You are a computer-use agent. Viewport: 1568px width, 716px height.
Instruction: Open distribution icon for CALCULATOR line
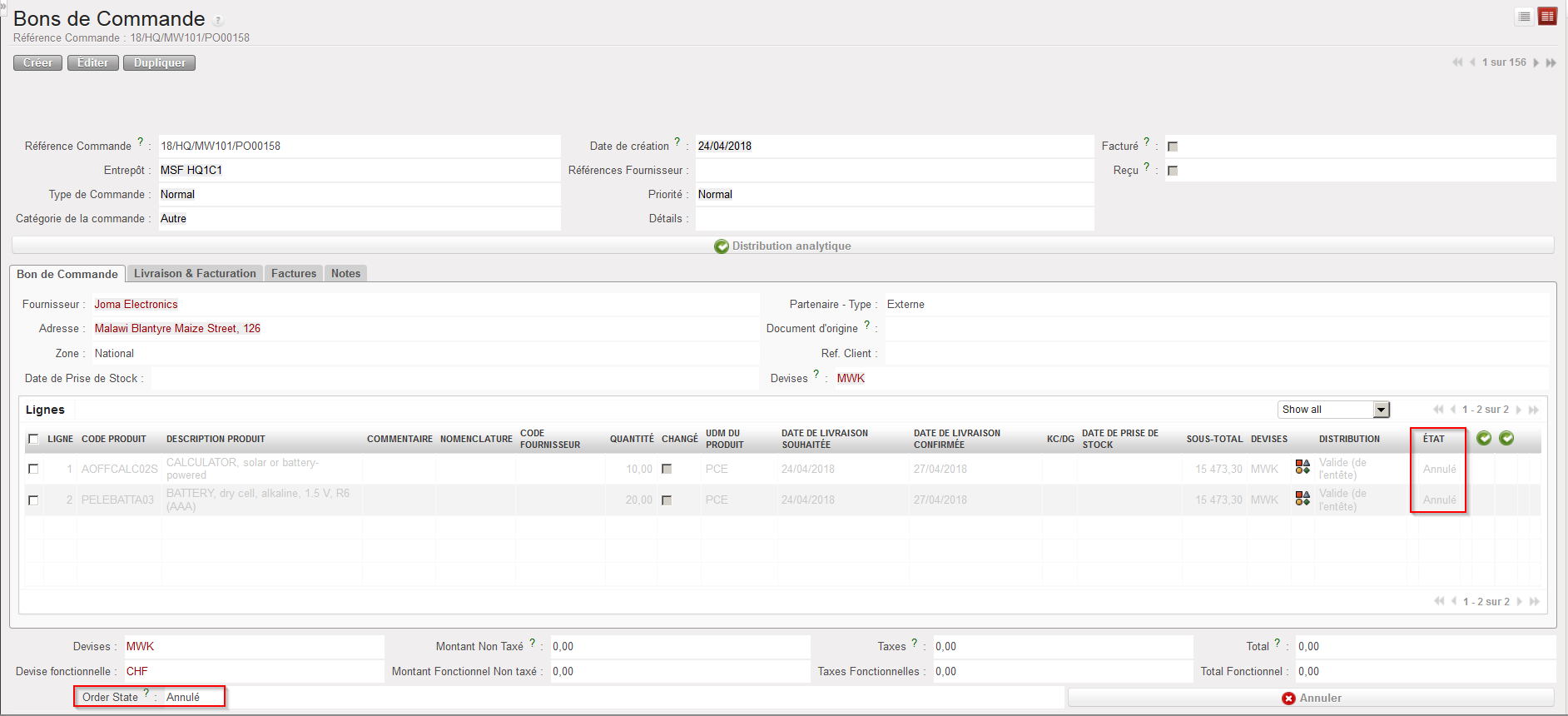[x=1303, y=467]
